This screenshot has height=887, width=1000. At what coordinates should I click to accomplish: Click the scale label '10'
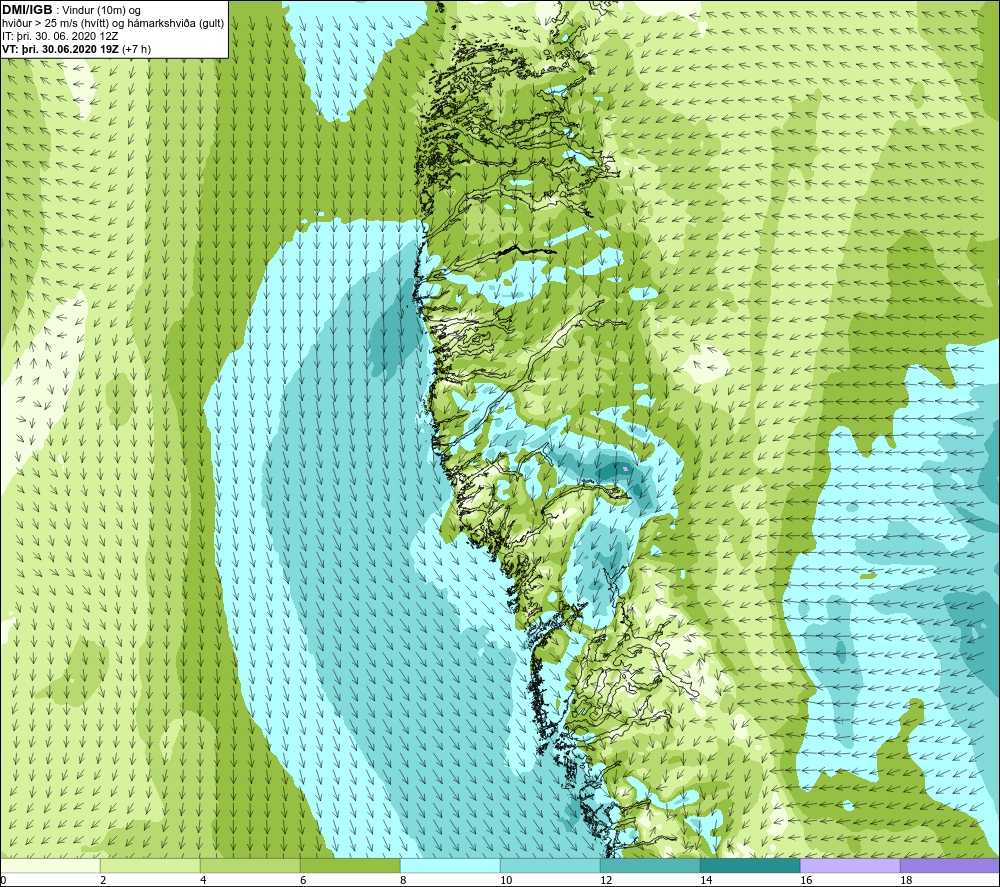(x=506, y=881)
